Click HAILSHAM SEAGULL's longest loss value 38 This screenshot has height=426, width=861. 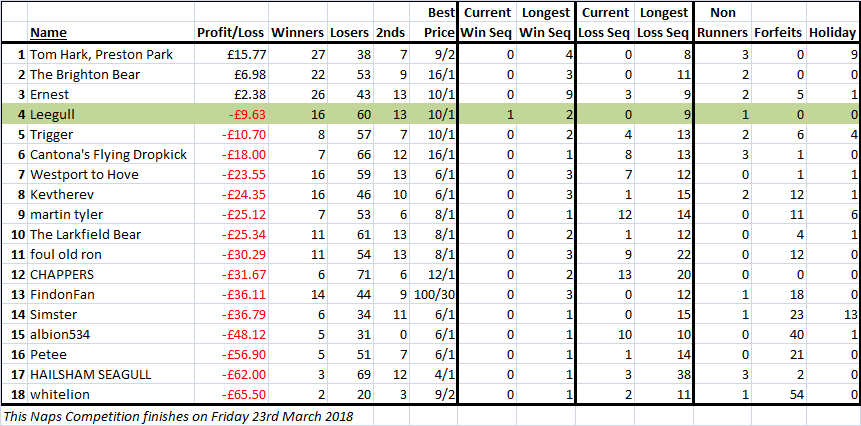[679, 375]
